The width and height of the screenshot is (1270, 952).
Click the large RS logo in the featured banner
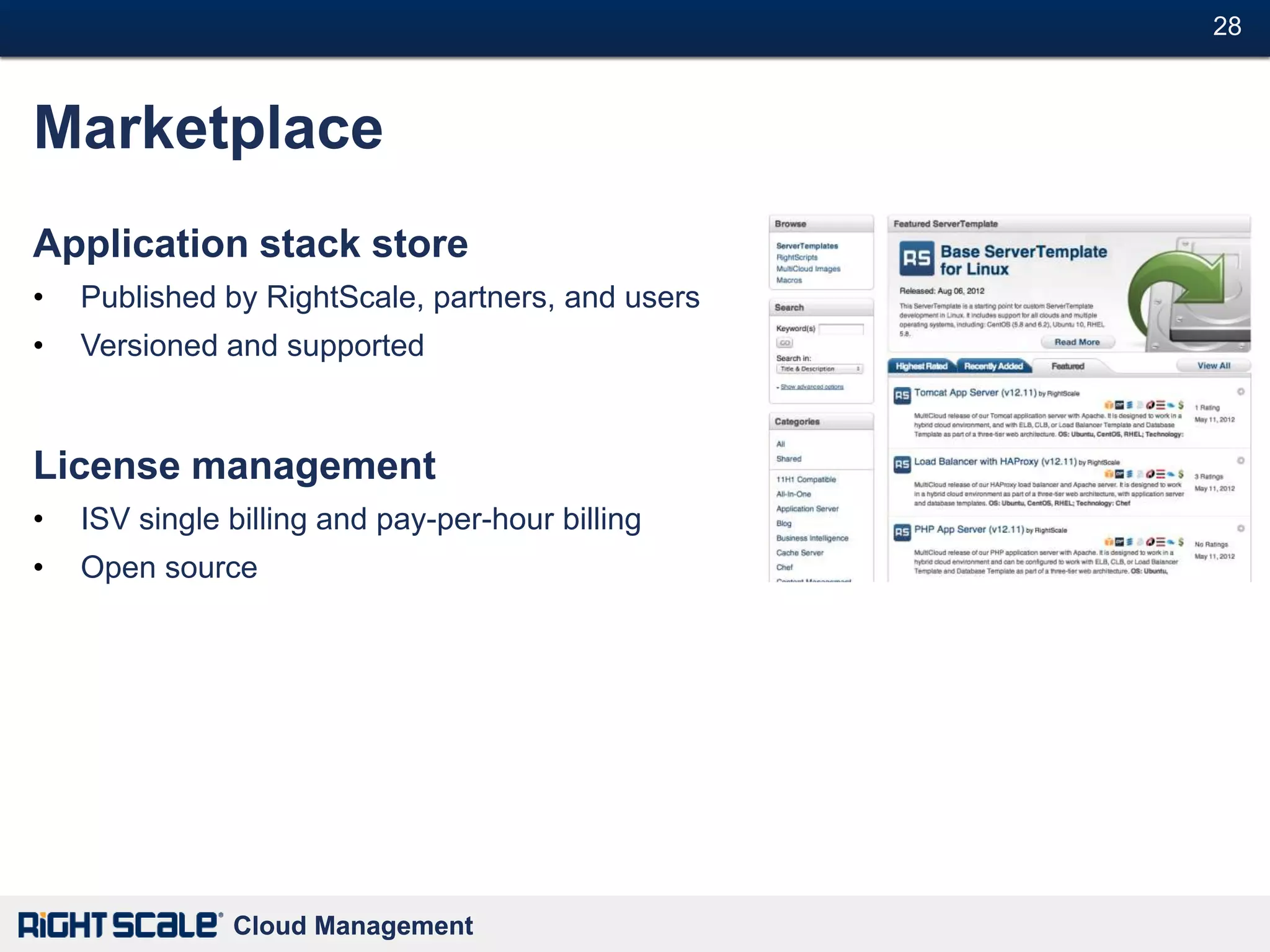(917, 258)
